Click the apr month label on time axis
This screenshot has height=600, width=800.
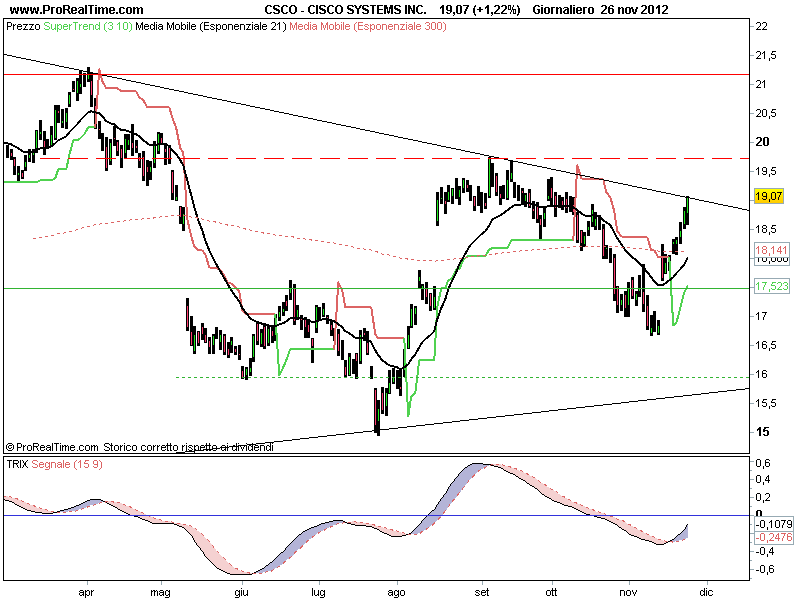86,592
